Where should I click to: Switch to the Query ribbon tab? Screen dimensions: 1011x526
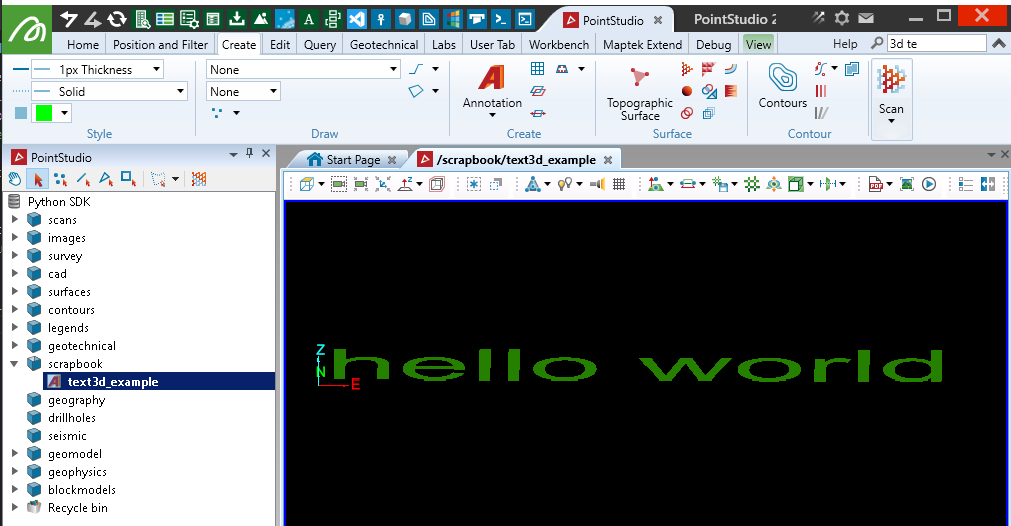pyautogui.click(x=320, y=44)
